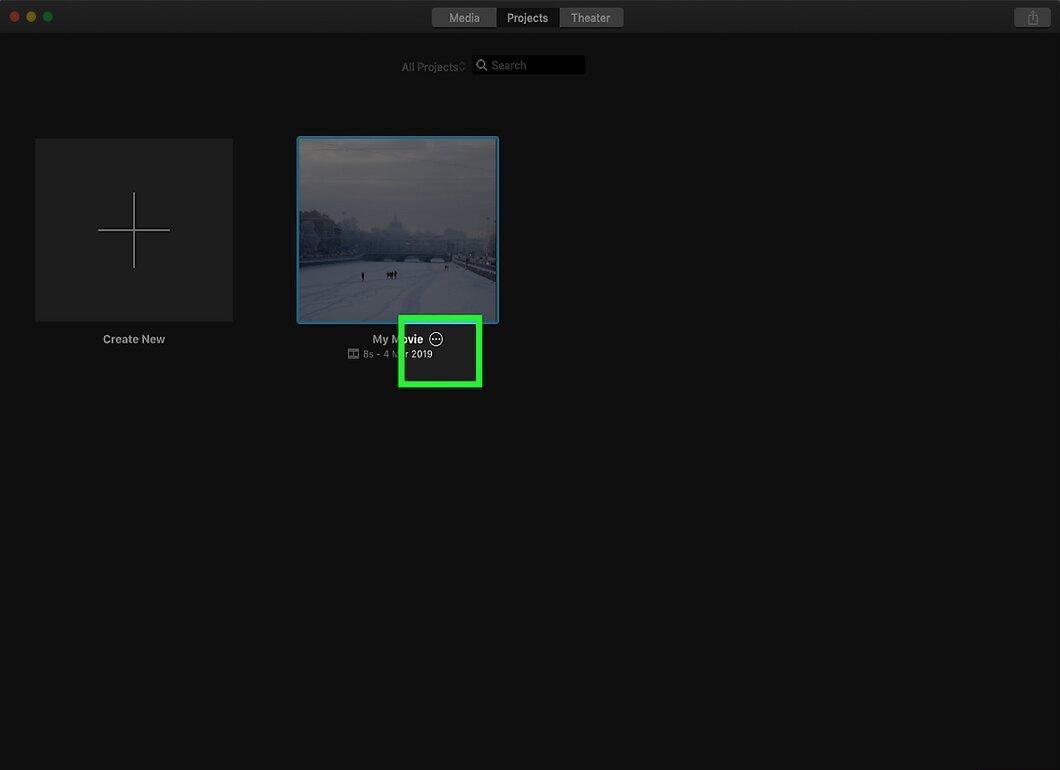The height and width of the screenshot is (770, 1060).
Task: Switch to the Theater tab
Action: tap(591, 18)
